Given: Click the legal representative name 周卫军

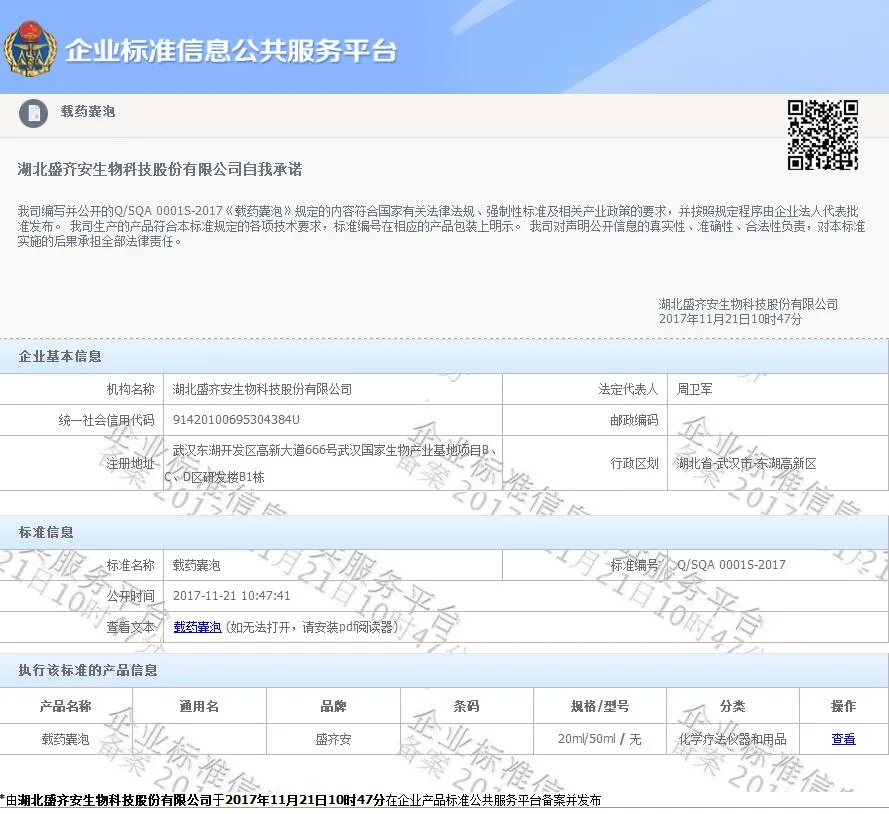Looking at the screenshot, I should 695,389.
